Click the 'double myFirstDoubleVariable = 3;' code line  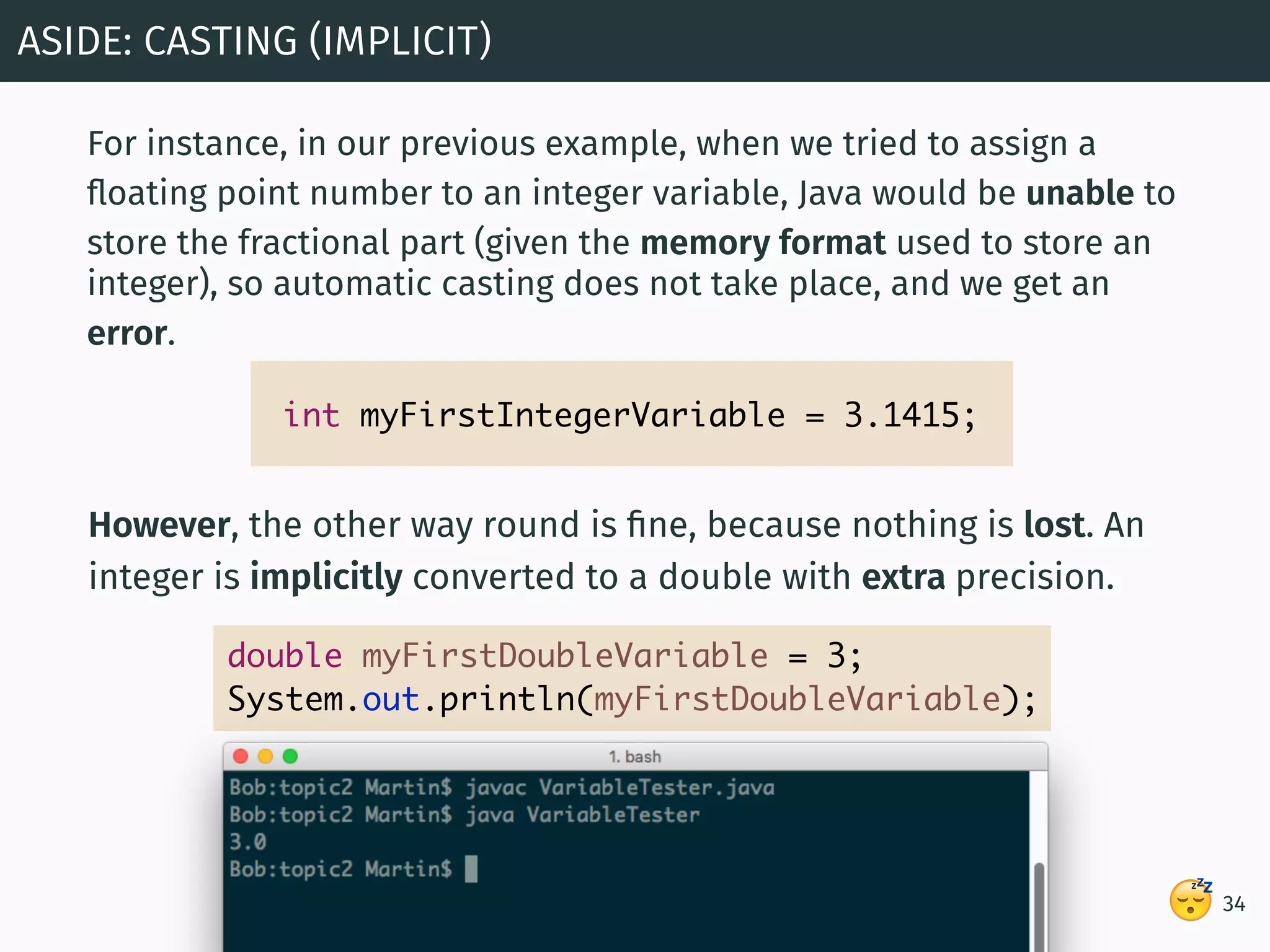pos(544,655)
